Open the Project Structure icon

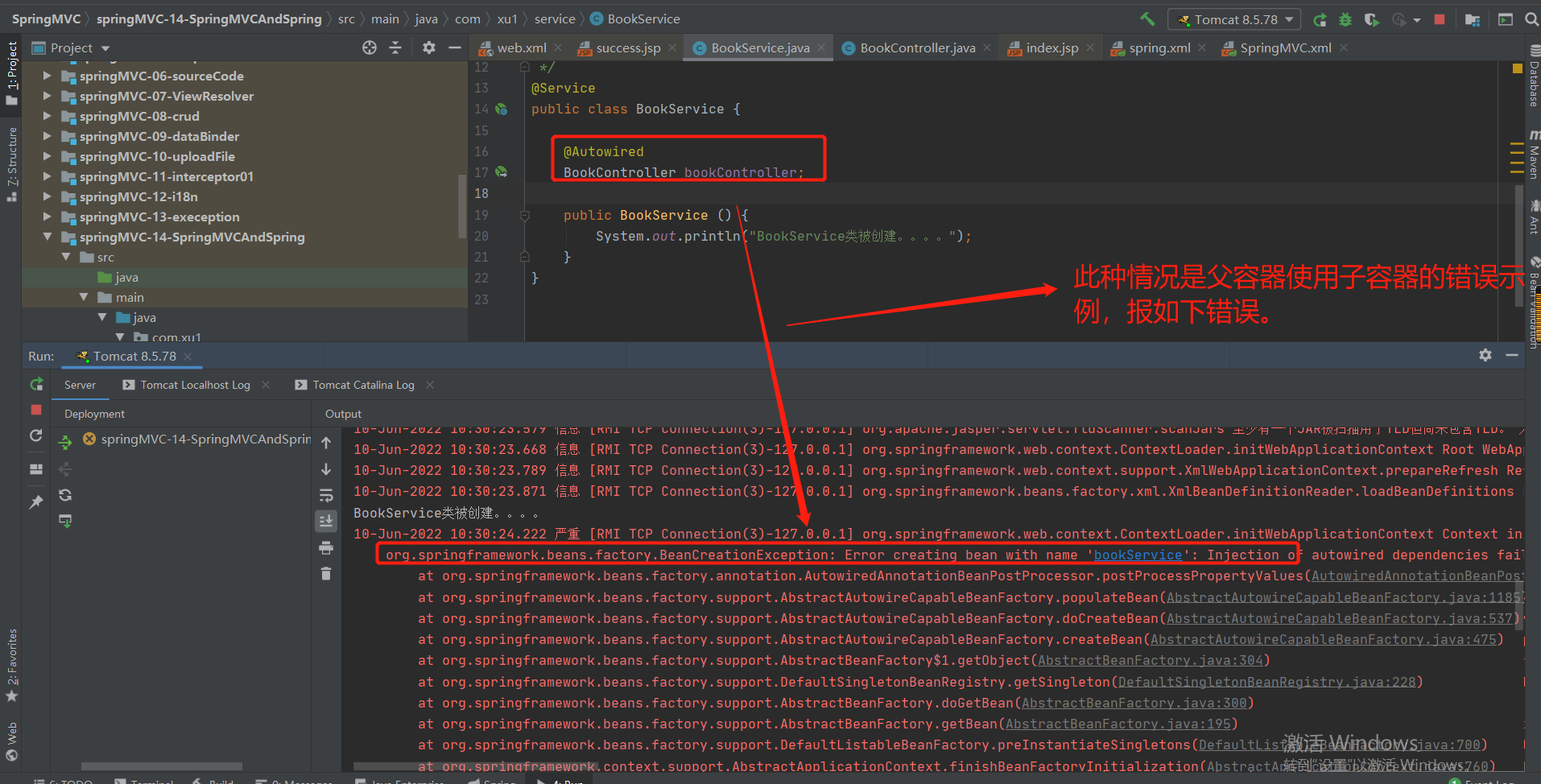[1473, 19]
